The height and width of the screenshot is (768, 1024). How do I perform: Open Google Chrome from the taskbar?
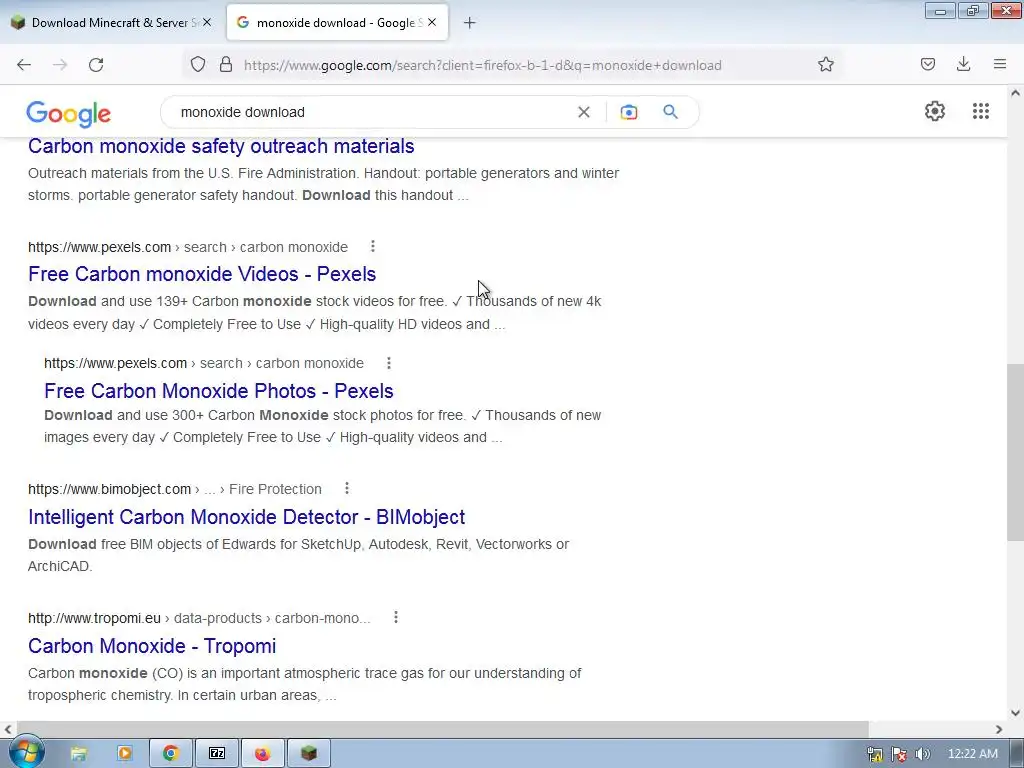(x=171, y=753)
